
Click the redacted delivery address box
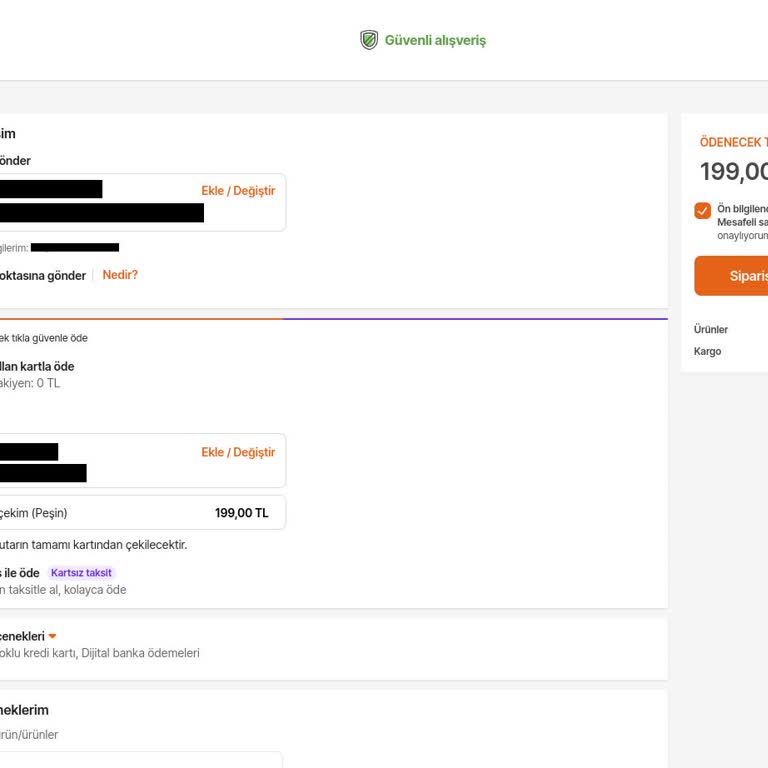point(140,202)
